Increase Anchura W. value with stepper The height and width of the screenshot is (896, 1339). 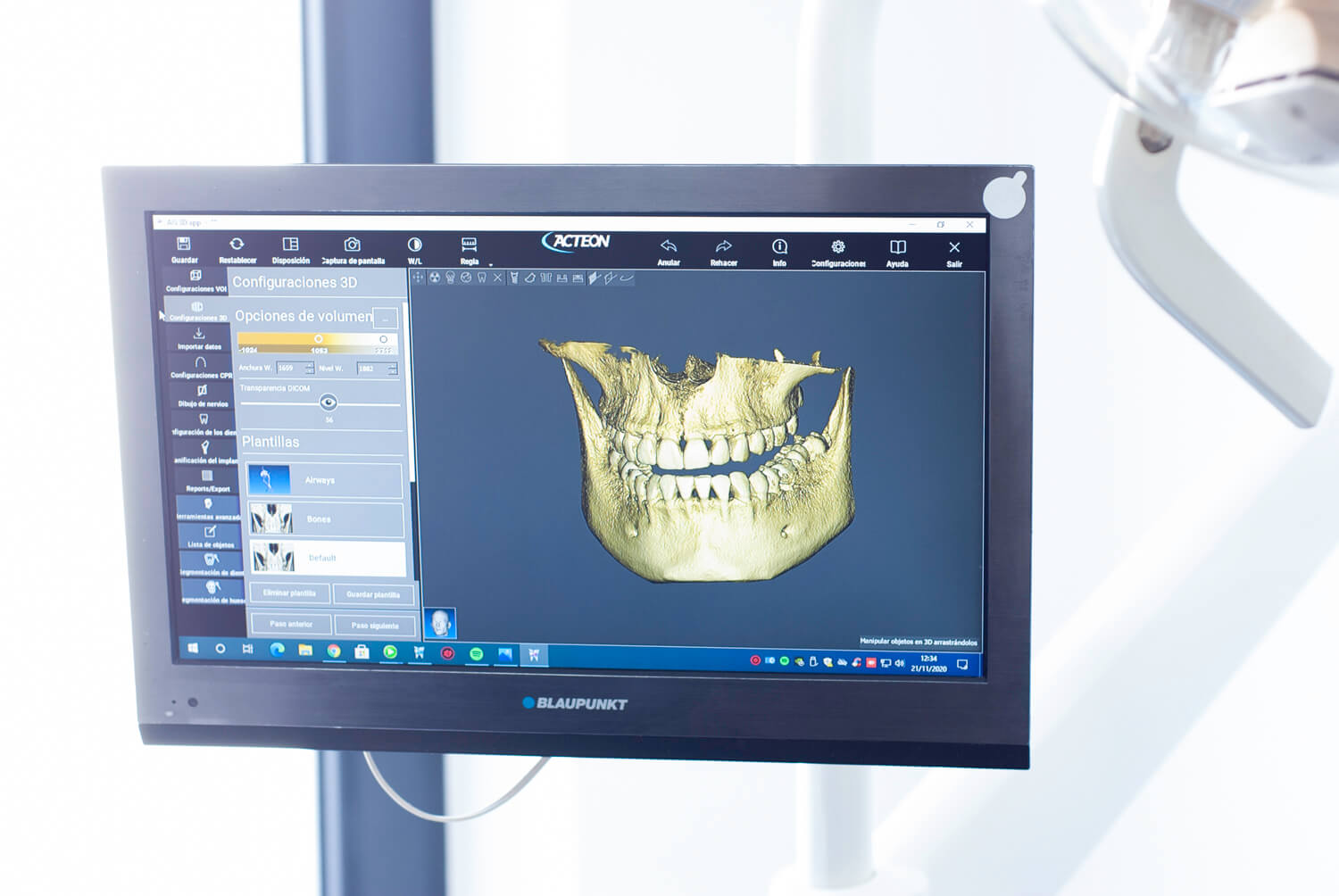310,364
